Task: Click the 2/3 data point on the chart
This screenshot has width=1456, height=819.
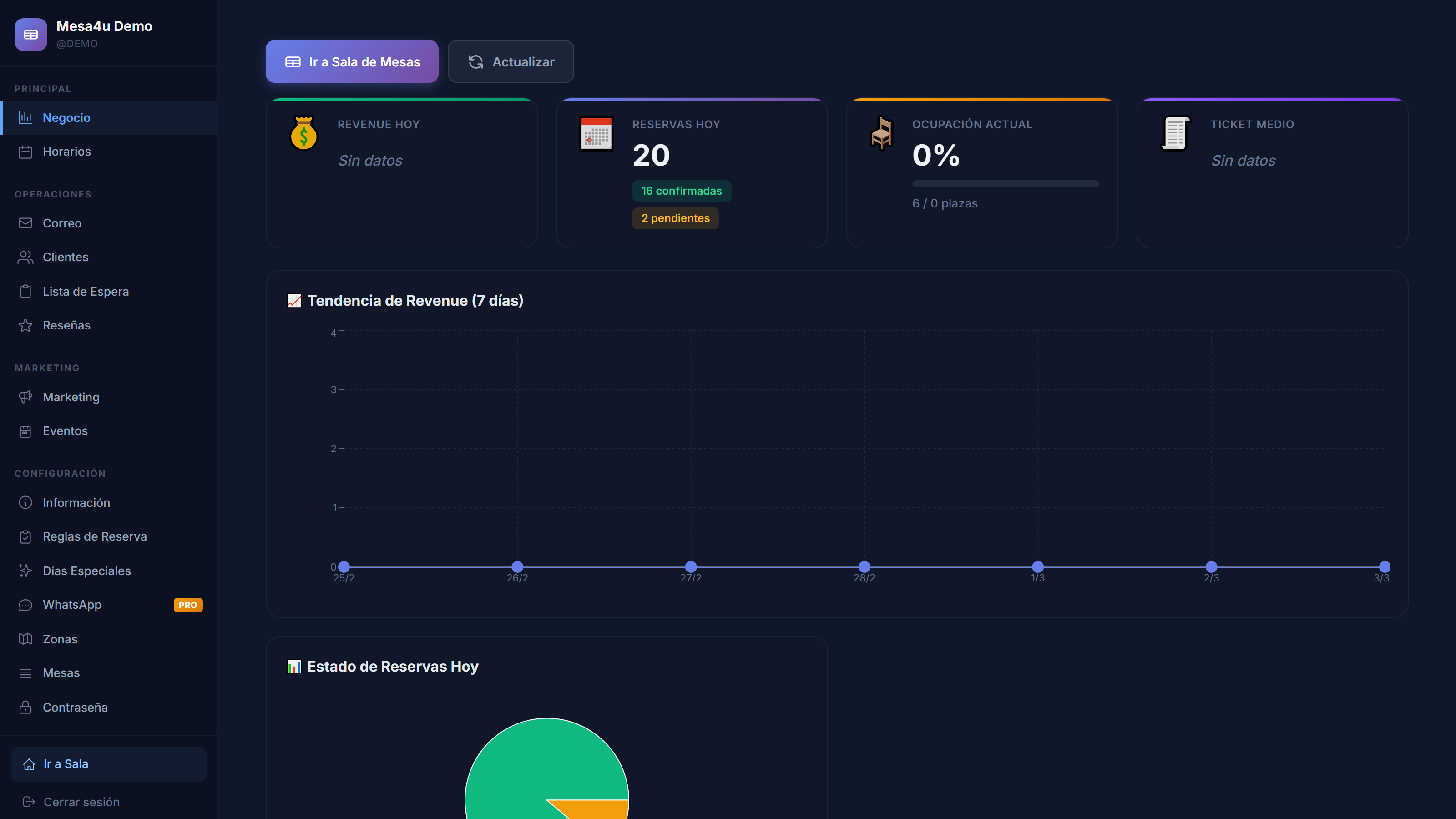Action: (1211, 566)
